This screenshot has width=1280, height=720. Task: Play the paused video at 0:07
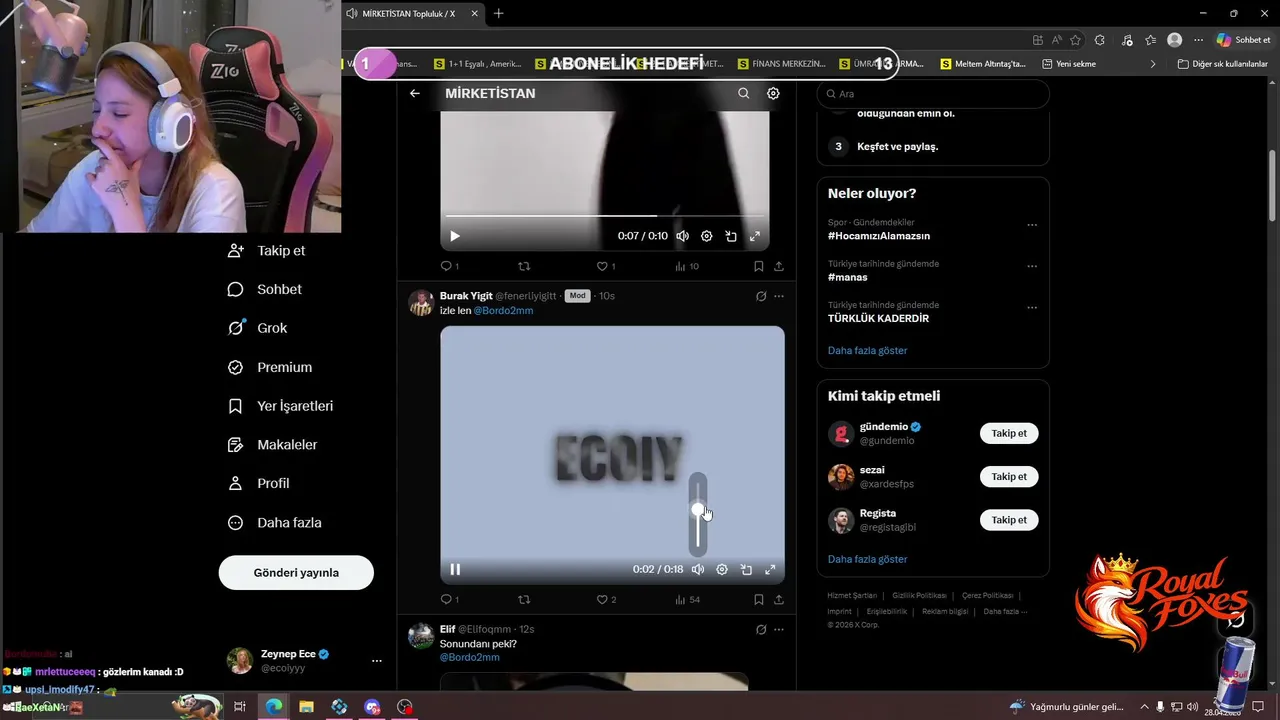[x=455, y=236]
